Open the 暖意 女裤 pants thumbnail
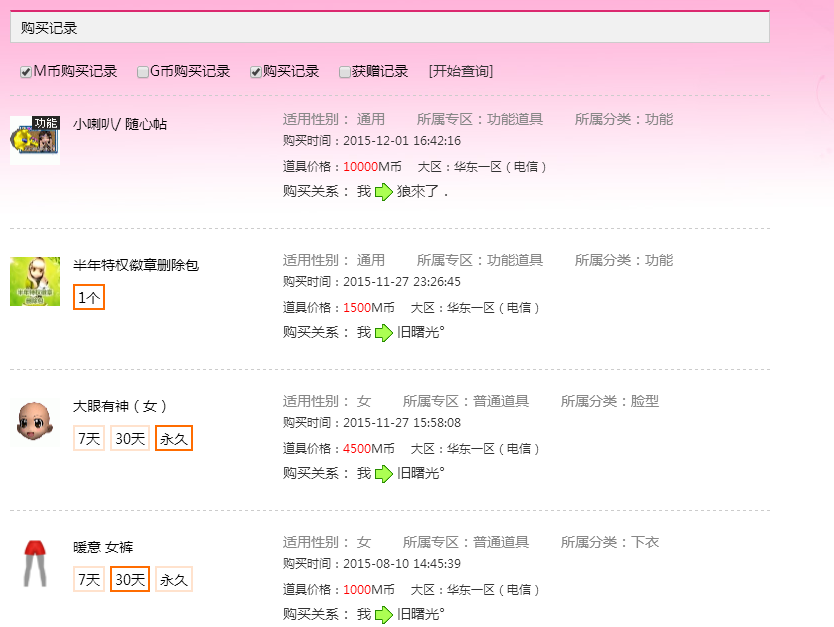This screenshot has height=627, width=834. tap(35, 564)
